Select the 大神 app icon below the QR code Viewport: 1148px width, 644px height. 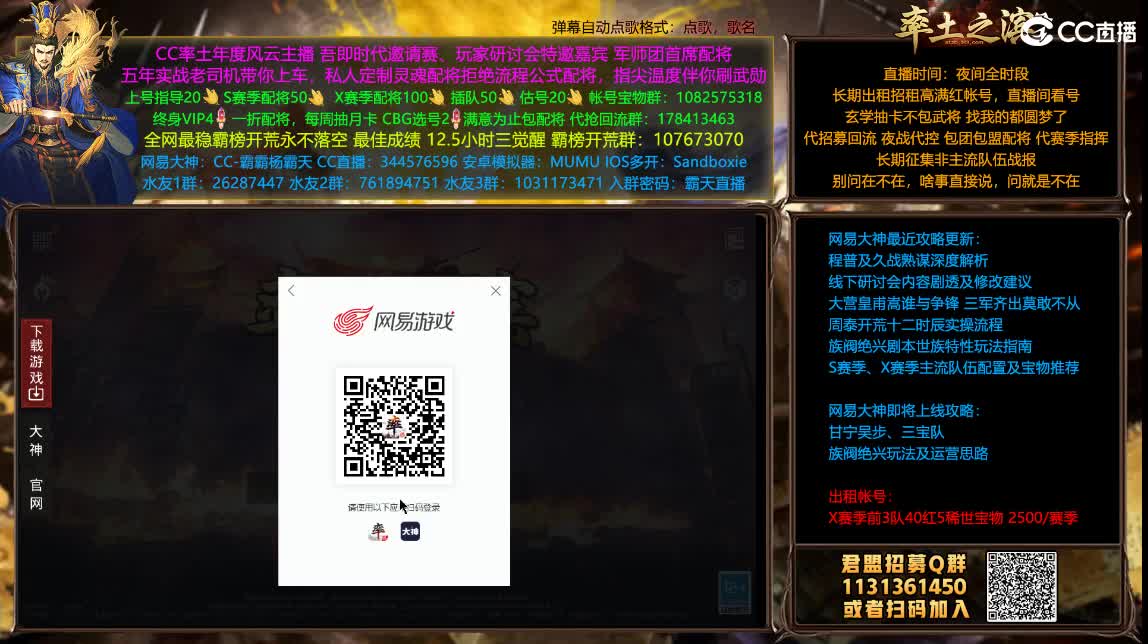click(x=410, y=531)
